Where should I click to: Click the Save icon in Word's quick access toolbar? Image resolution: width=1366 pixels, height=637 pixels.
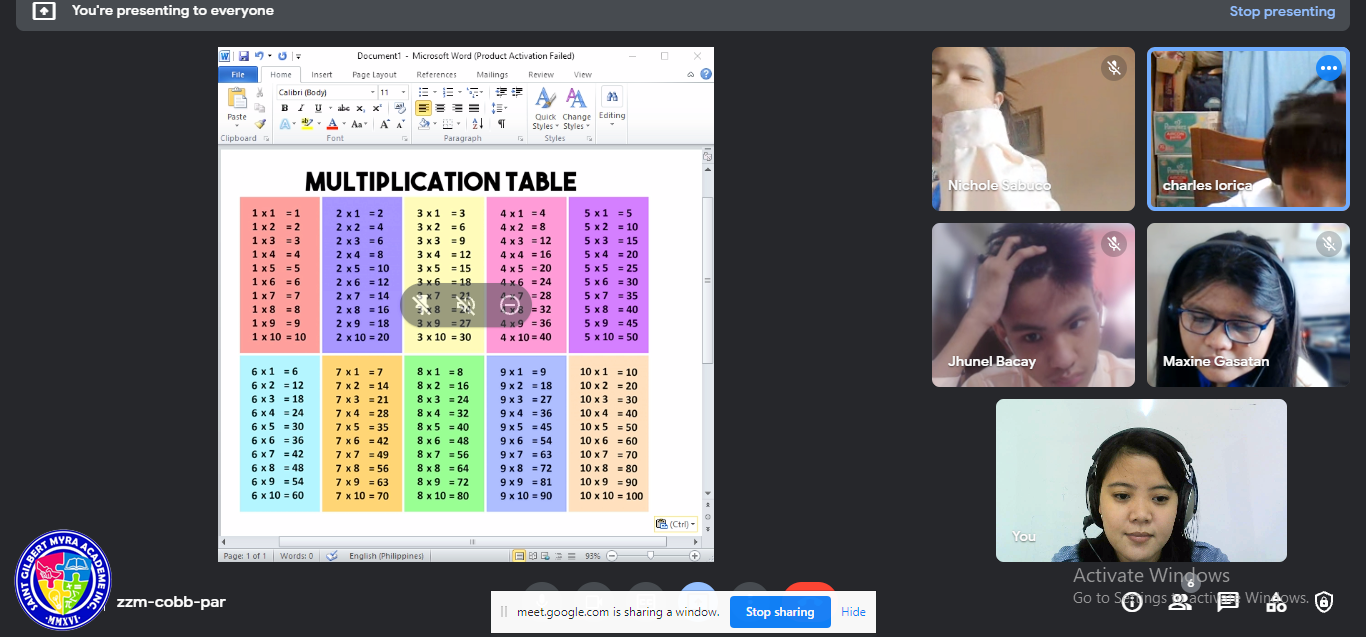(x=243, y=56)
